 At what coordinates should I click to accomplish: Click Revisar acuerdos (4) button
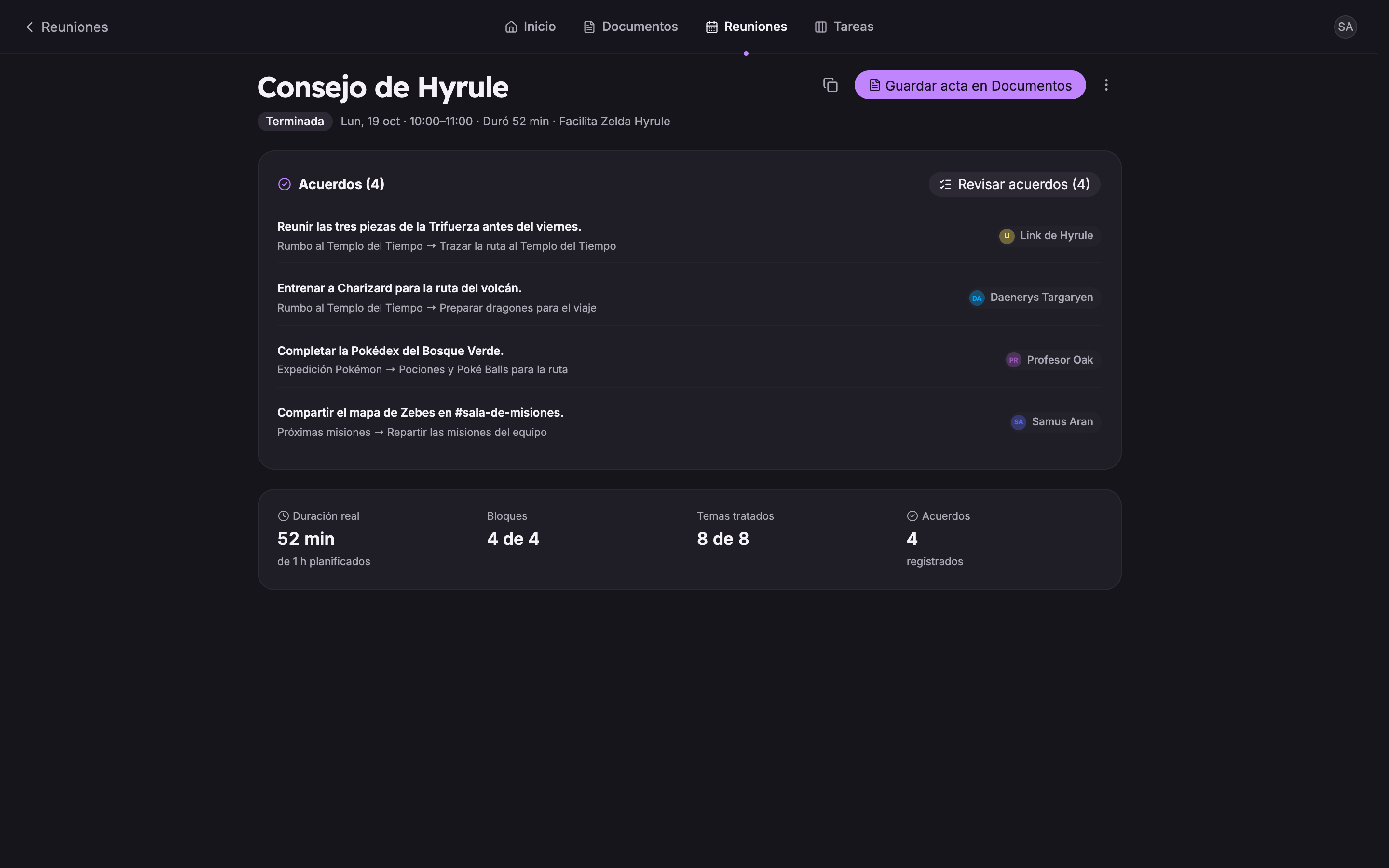(x=1014, y=184)
